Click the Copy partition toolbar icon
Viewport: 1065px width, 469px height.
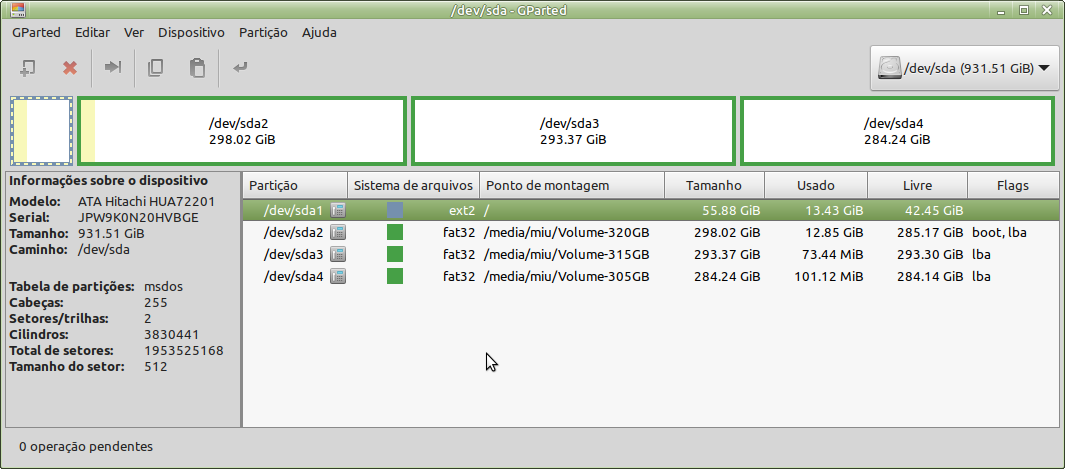pyautogui.click(x=155, y=68)
